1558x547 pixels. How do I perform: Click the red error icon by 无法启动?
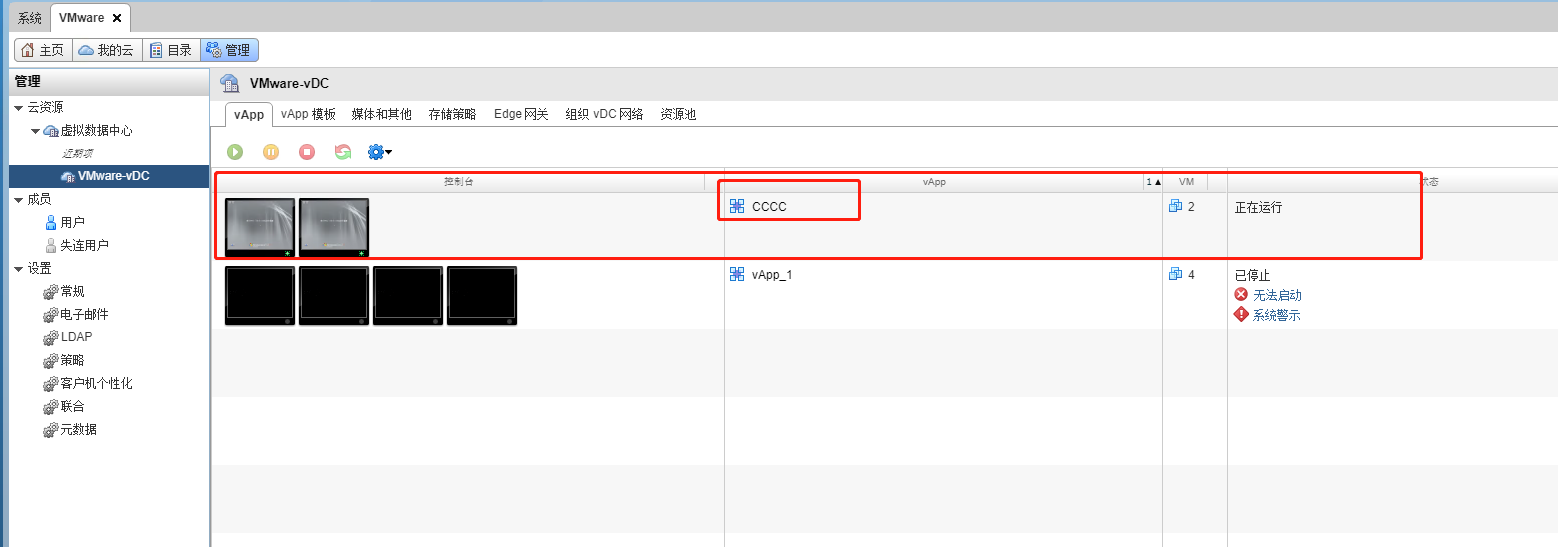(1241, 294)
